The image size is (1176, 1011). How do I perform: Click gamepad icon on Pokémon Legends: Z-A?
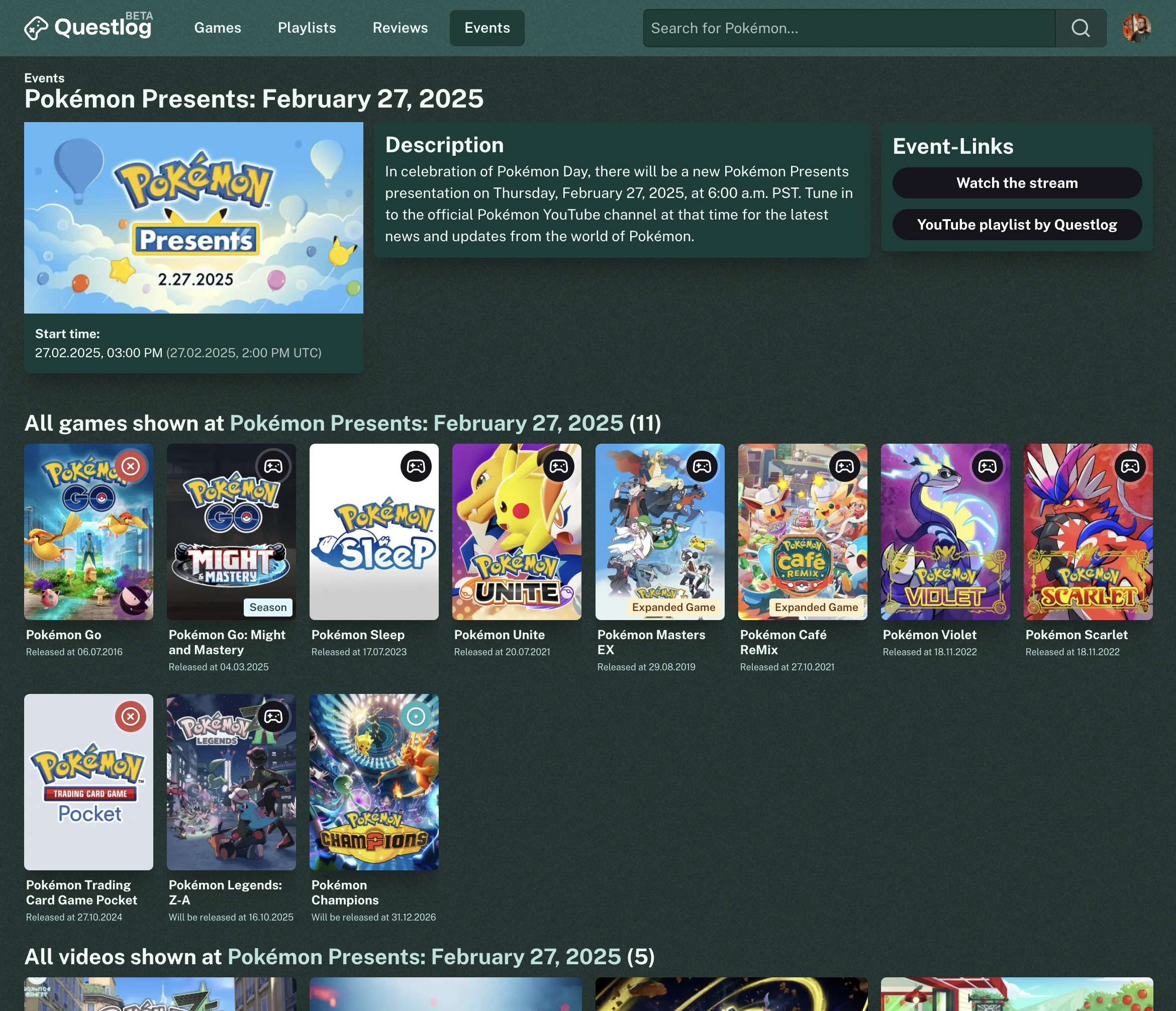(273, 717)
